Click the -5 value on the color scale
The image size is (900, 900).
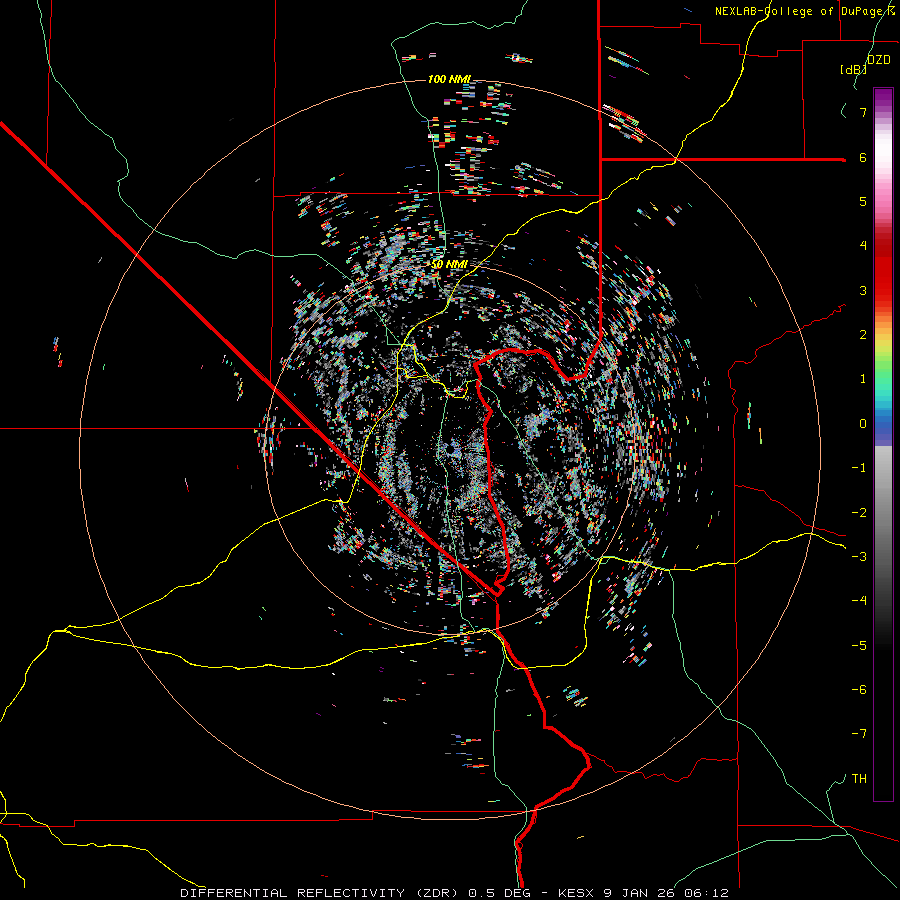[x=859, y=645]
